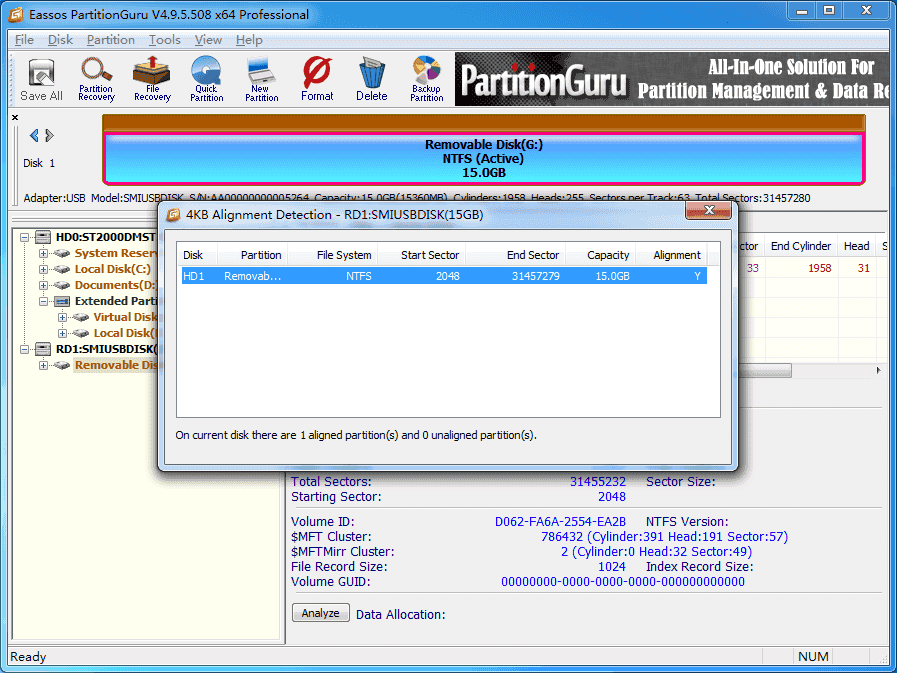Image resolution: width=897 pixels, height=673 pixels.
Task: Select Documents(D:) in the disk tree
Action: pyautogui.click(x=116, y=285)
